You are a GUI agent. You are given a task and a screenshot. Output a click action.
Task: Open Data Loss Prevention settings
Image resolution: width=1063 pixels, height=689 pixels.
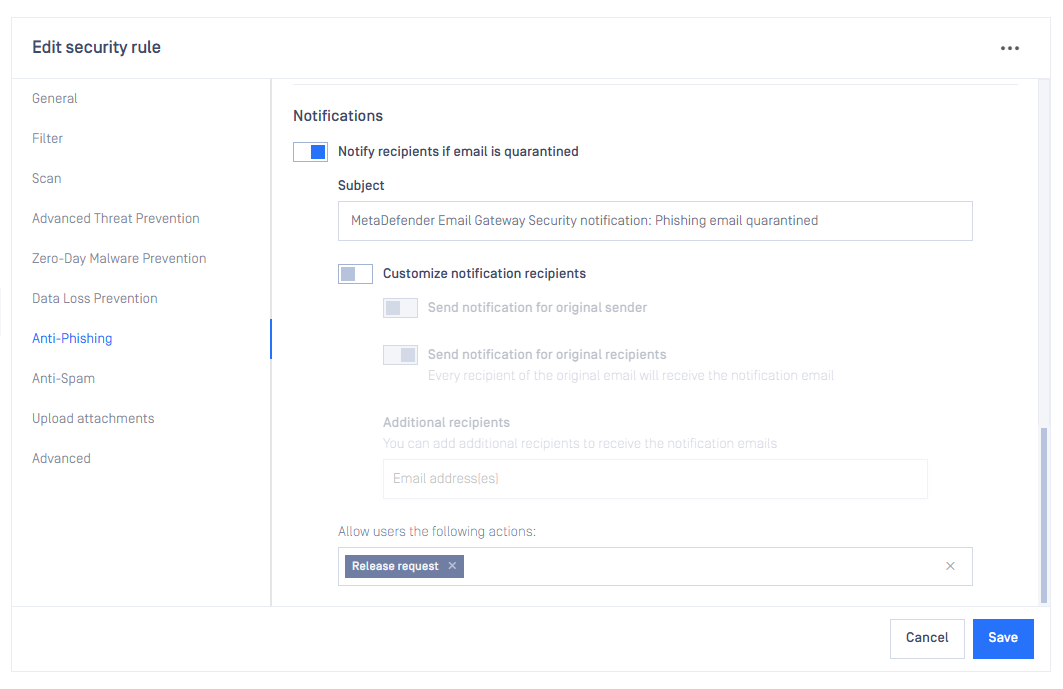pos(95,298)
